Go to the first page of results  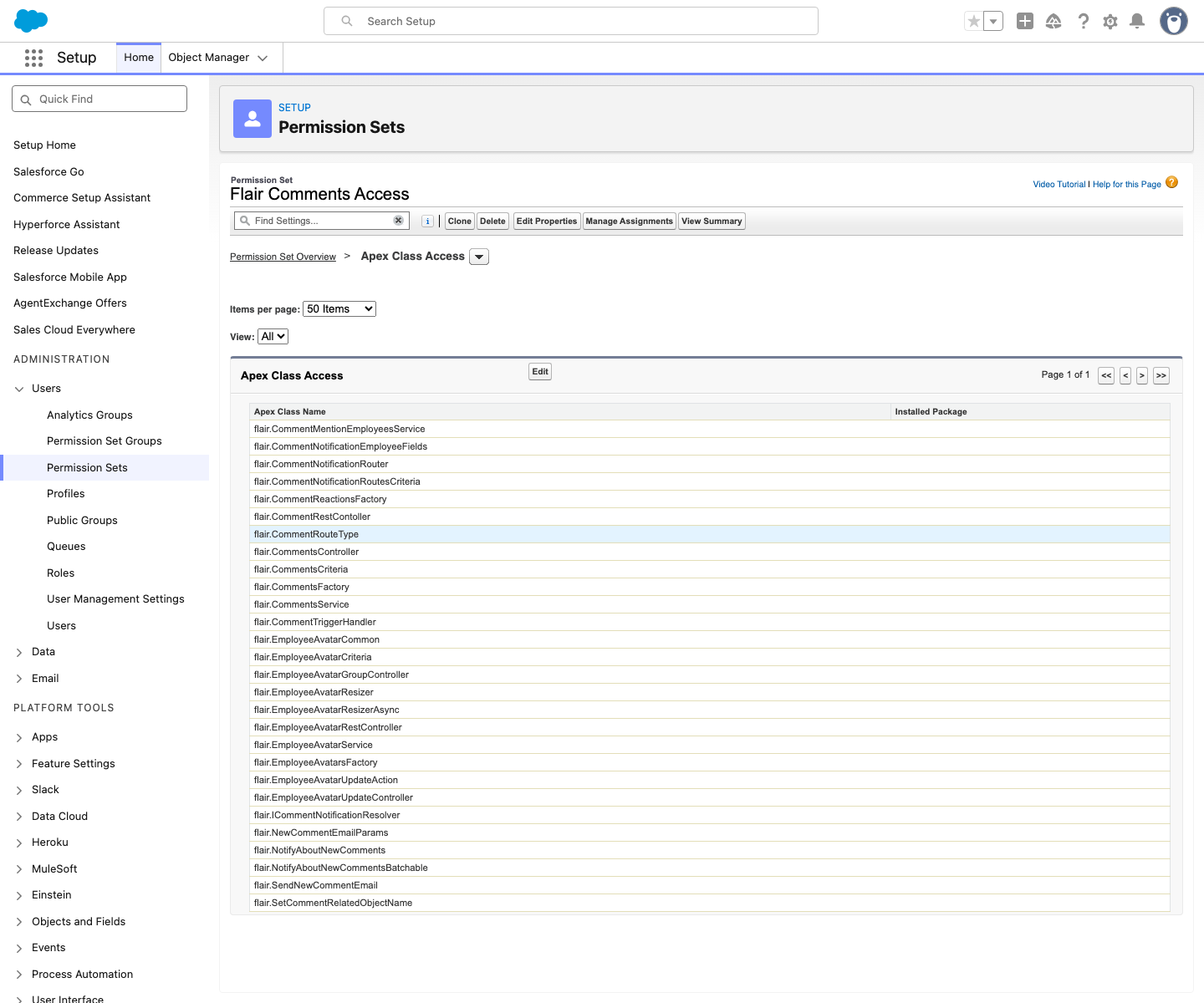tap(1106, 375)
